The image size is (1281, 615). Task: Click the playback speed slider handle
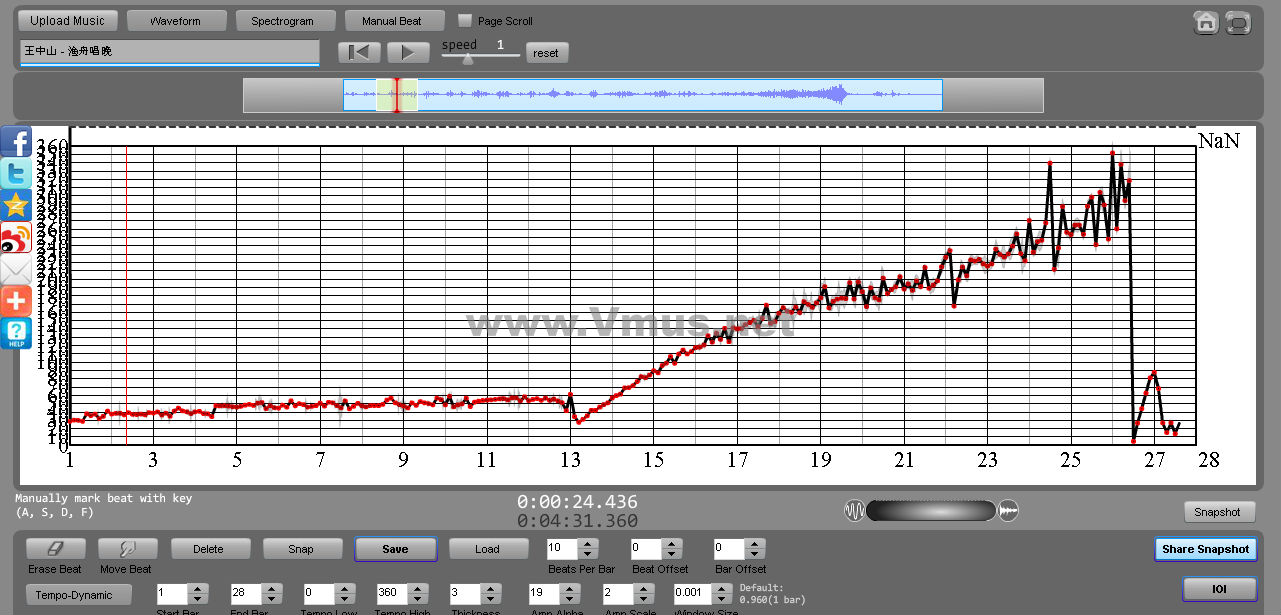[x=467, y=58]
